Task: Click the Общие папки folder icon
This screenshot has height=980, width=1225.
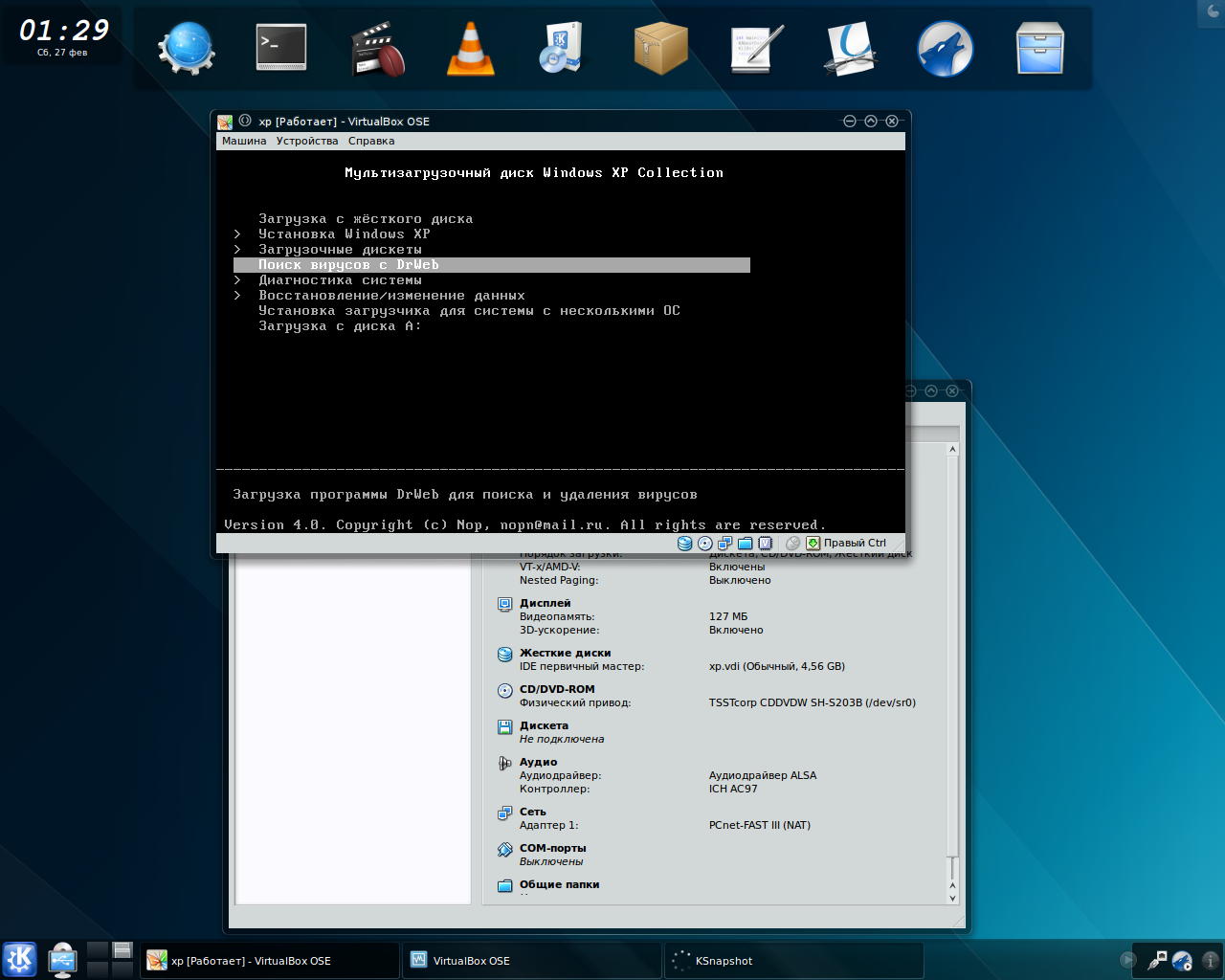Action: (x=505, y=885)
